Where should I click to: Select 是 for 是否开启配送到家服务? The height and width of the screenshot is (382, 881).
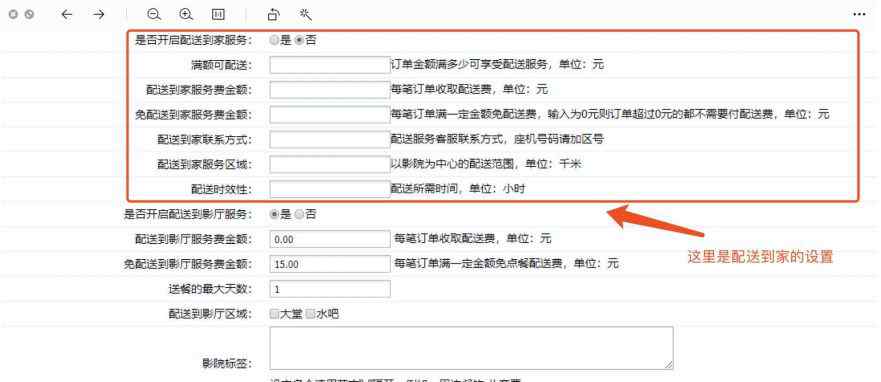[274, 40]
